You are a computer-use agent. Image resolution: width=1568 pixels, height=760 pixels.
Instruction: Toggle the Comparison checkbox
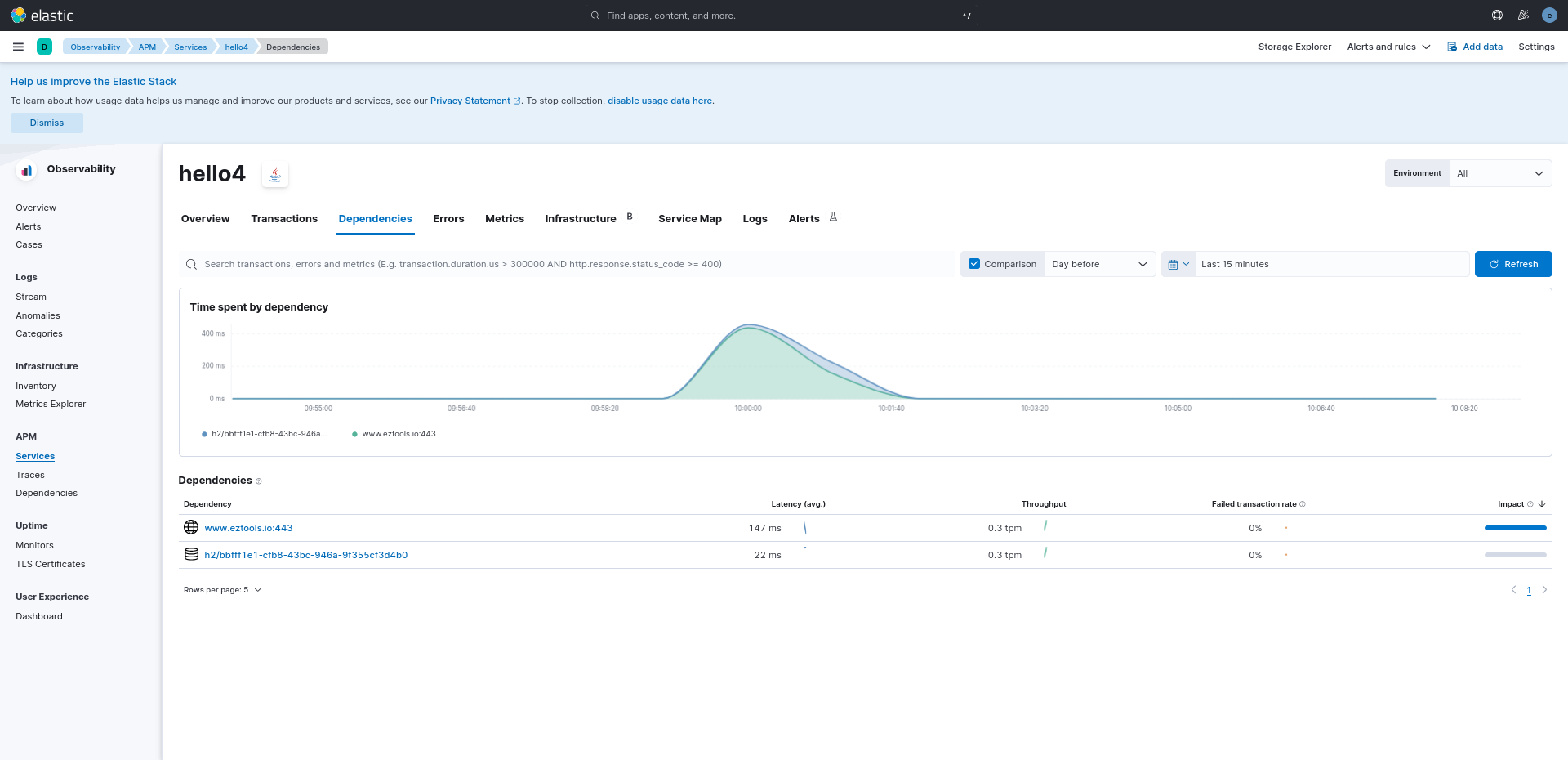pyautogui.click(x=974, y=264)
